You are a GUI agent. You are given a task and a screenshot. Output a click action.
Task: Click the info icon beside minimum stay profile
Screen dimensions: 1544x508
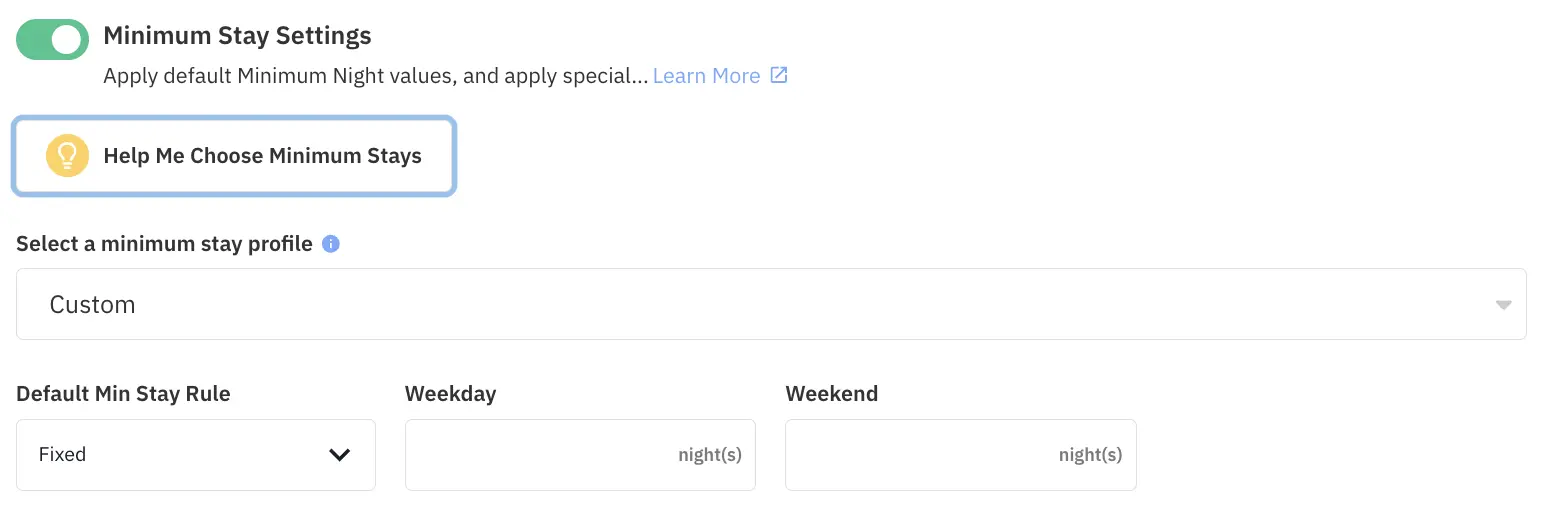pos(331,244)
